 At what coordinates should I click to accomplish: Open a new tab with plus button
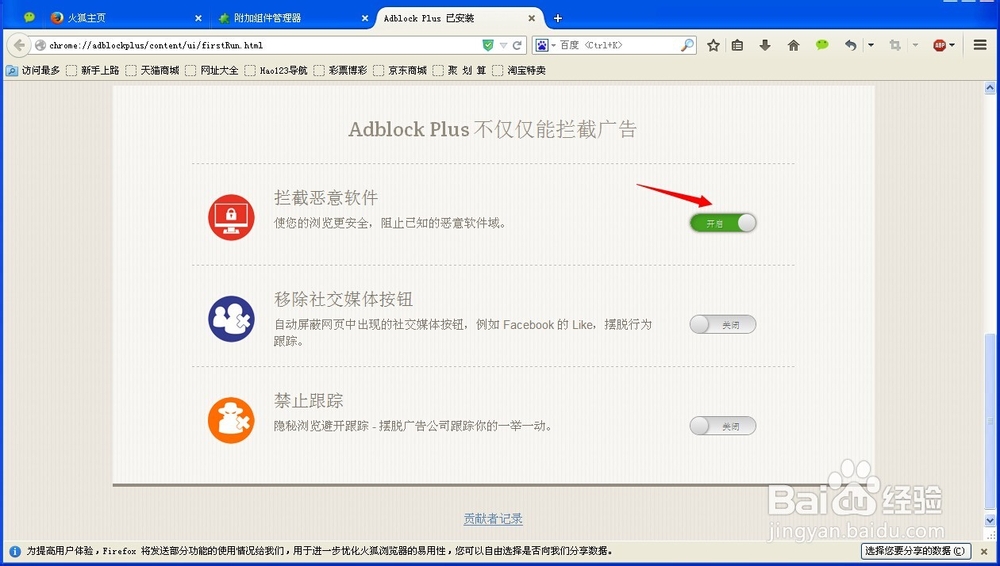[557, 18]
